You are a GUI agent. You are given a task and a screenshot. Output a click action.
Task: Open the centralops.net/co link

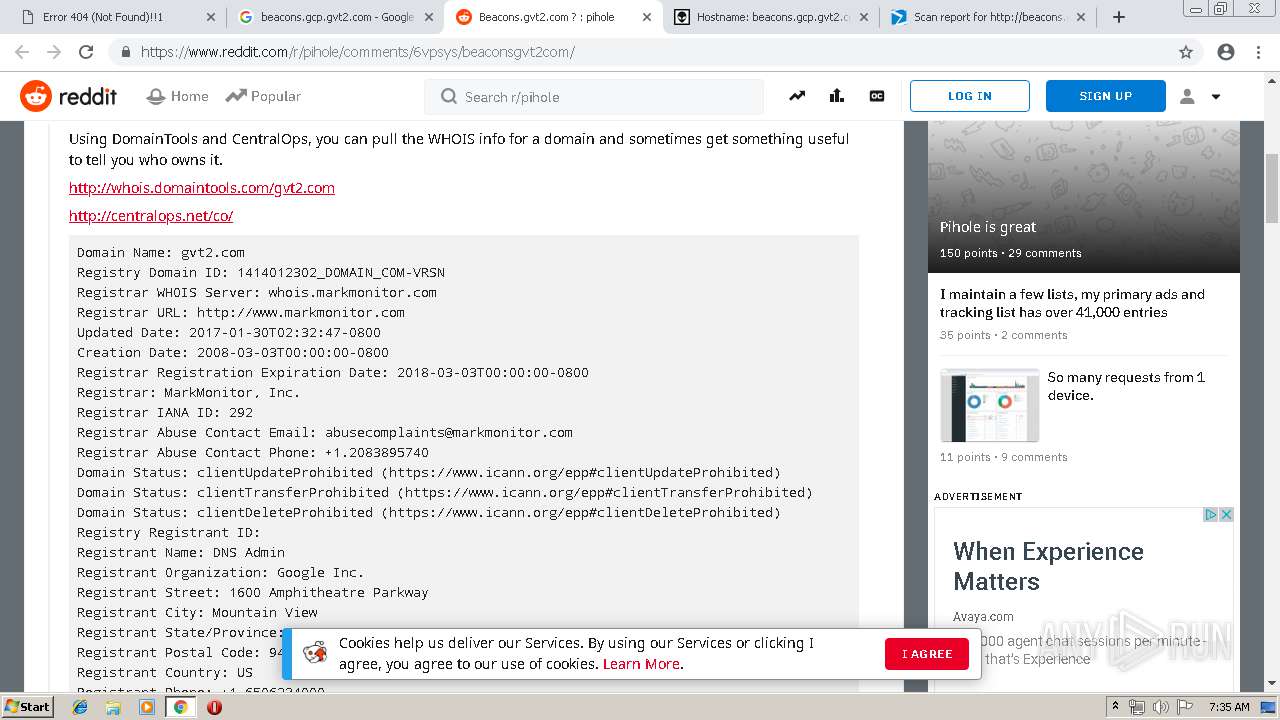151,216
